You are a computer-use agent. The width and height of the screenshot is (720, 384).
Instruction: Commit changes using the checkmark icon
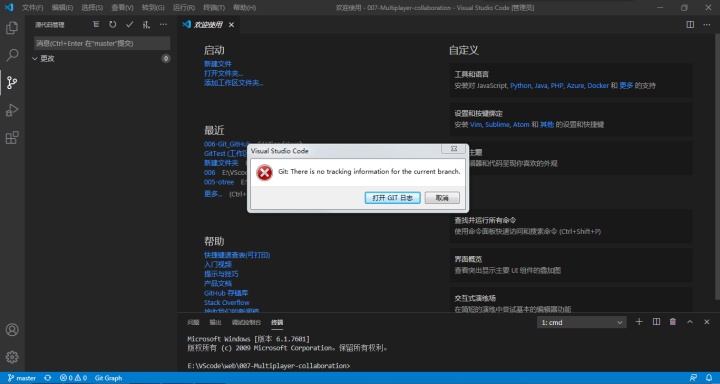129,25
